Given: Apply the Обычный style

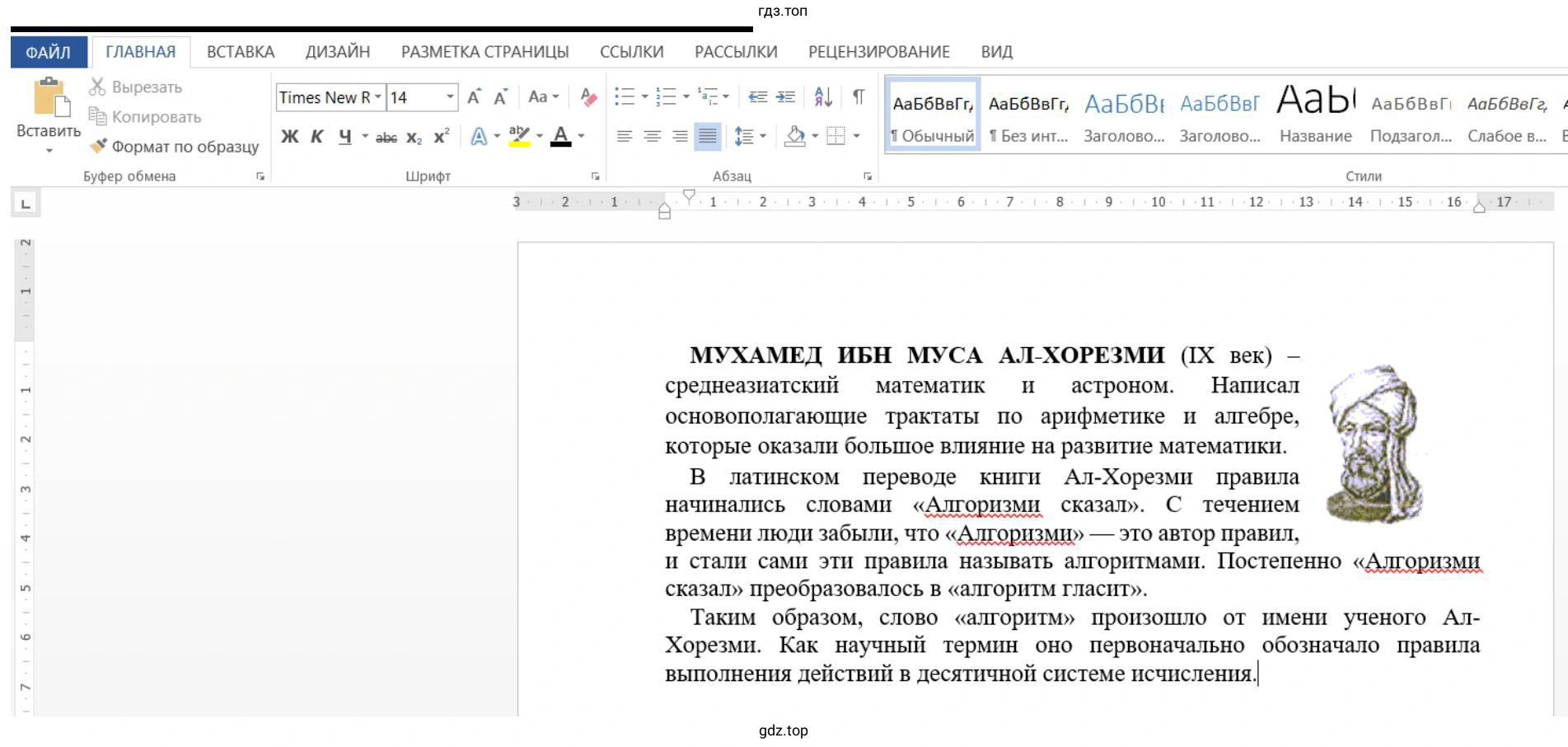Looking at the screenshot, I should [x=933, y=115].
